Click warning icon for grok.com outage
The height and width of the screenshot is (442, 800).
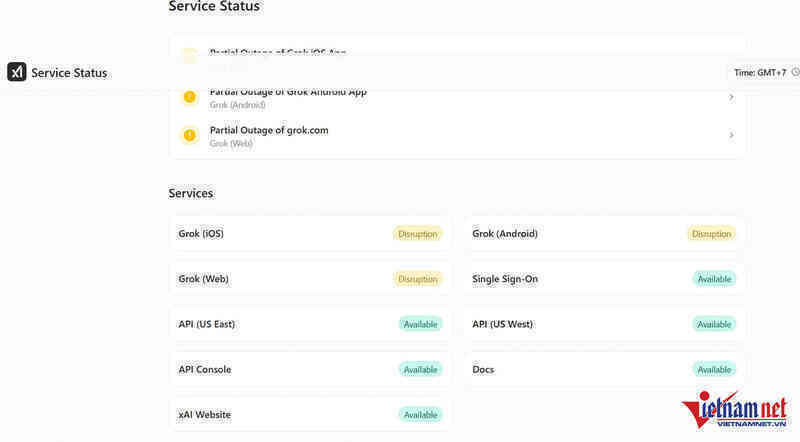[x=189, y=135]
